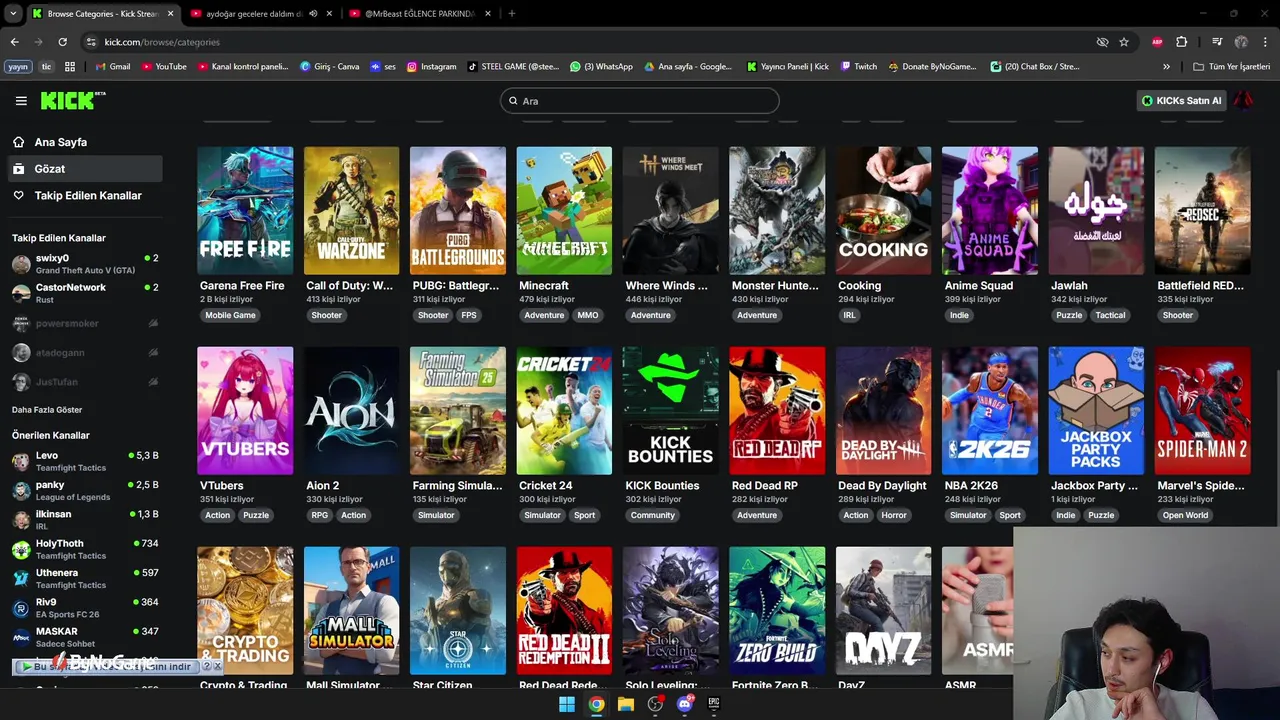The height and width of the screenshot is (720, 1280).
Task: Open Farming Simulator category title
Action: click(x=457, y=486)
